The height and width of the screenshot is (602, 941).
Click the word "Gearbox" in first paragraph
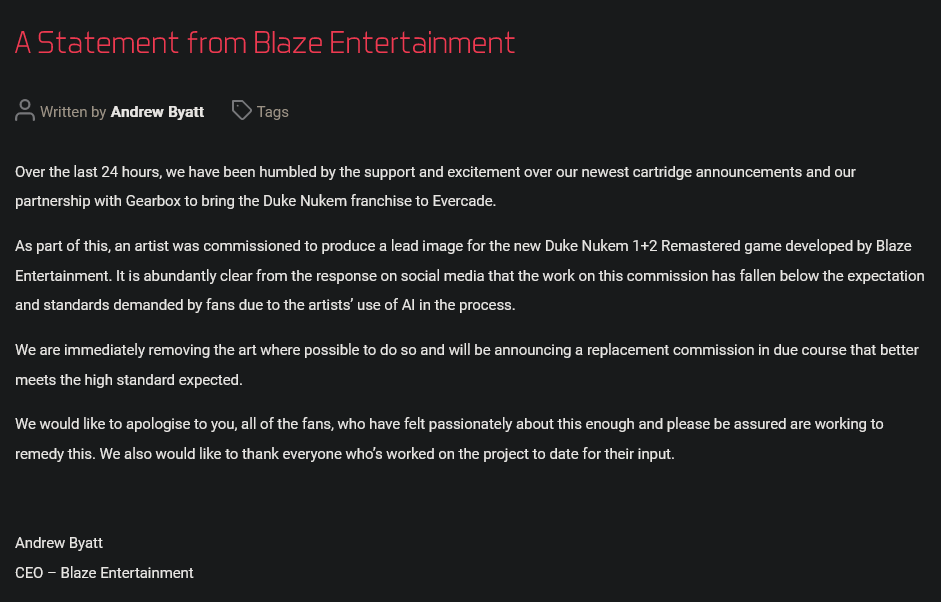pos(153,201)
